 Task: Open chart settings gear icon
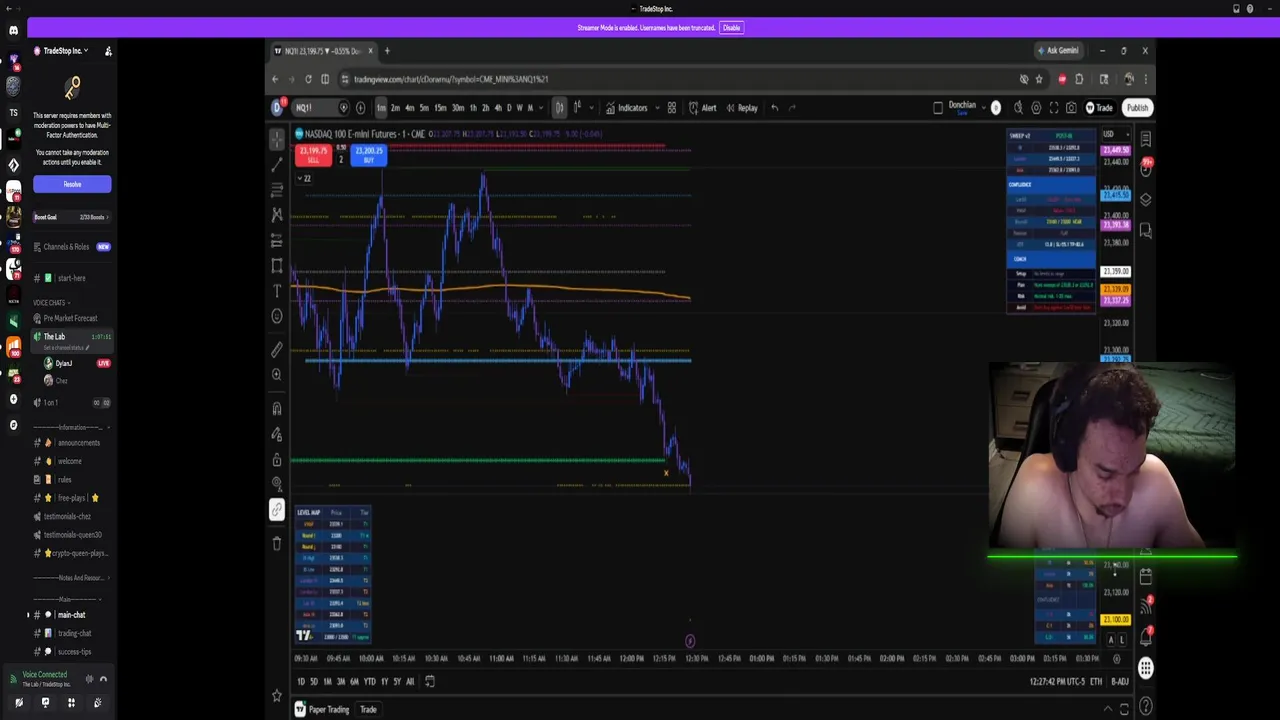click(1036, 108)
